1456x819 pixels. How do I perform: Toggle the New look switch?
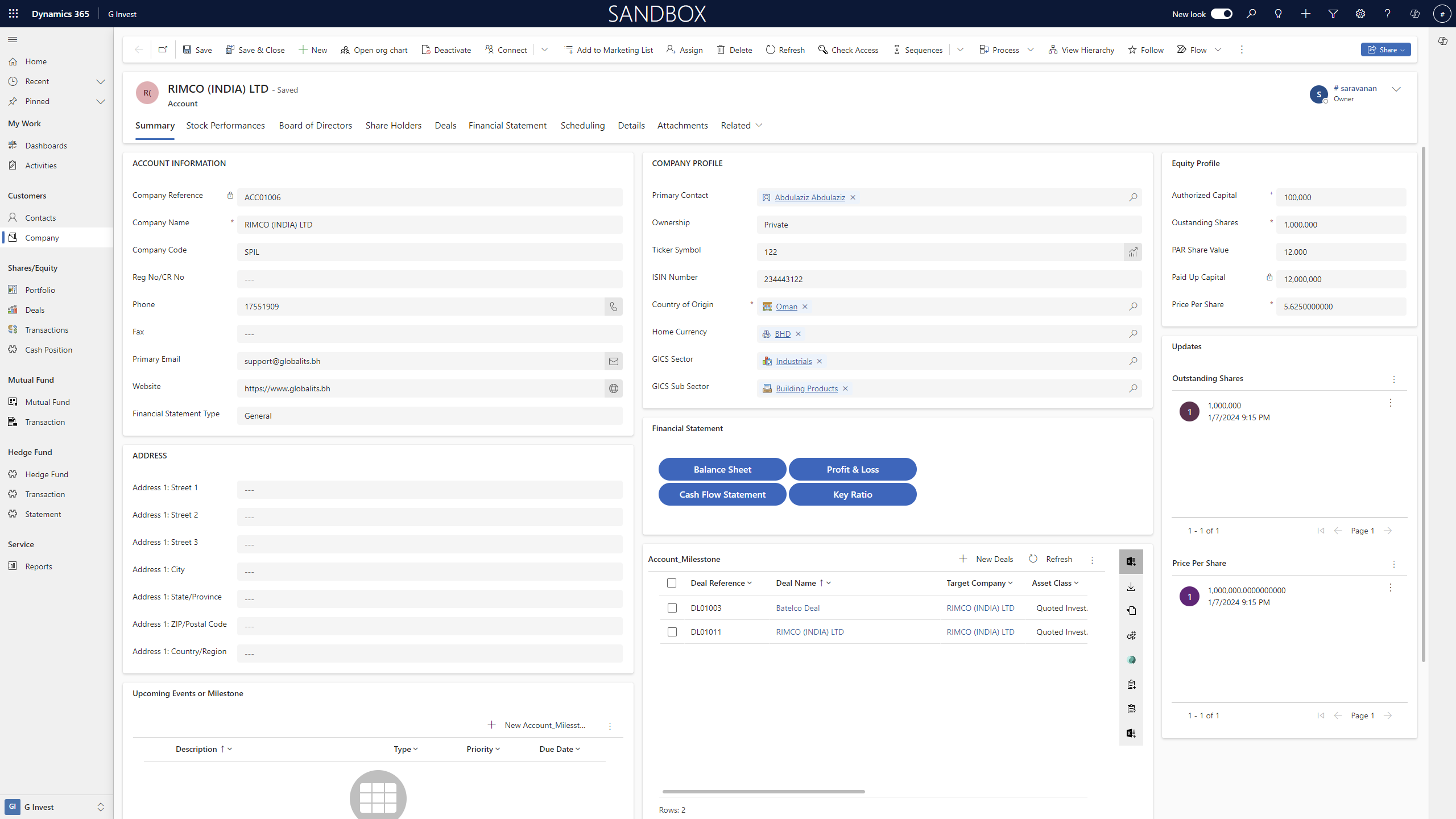(x=1221, y=14)
